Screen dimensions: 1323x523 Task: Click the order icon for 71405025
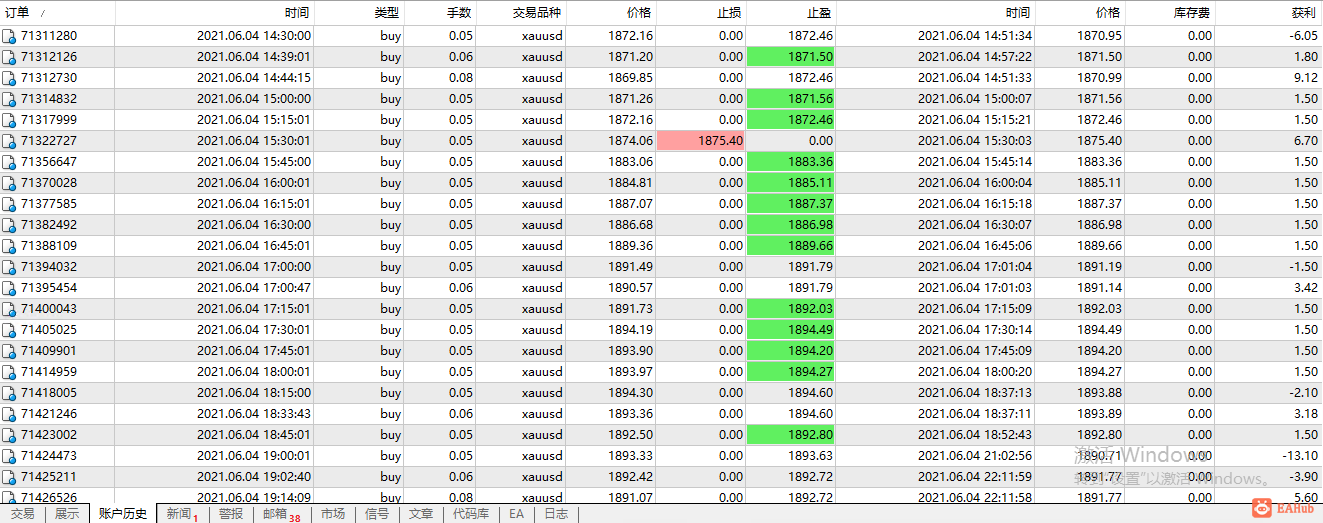(x=9, y=330)
